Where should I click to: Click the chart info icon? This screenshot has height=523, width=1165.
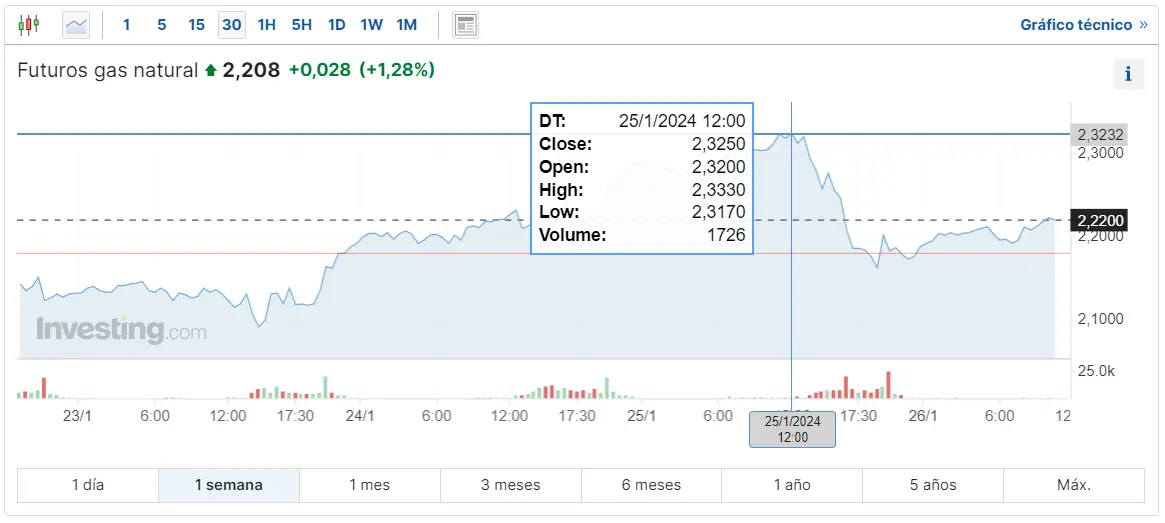tap(1128, 74)
